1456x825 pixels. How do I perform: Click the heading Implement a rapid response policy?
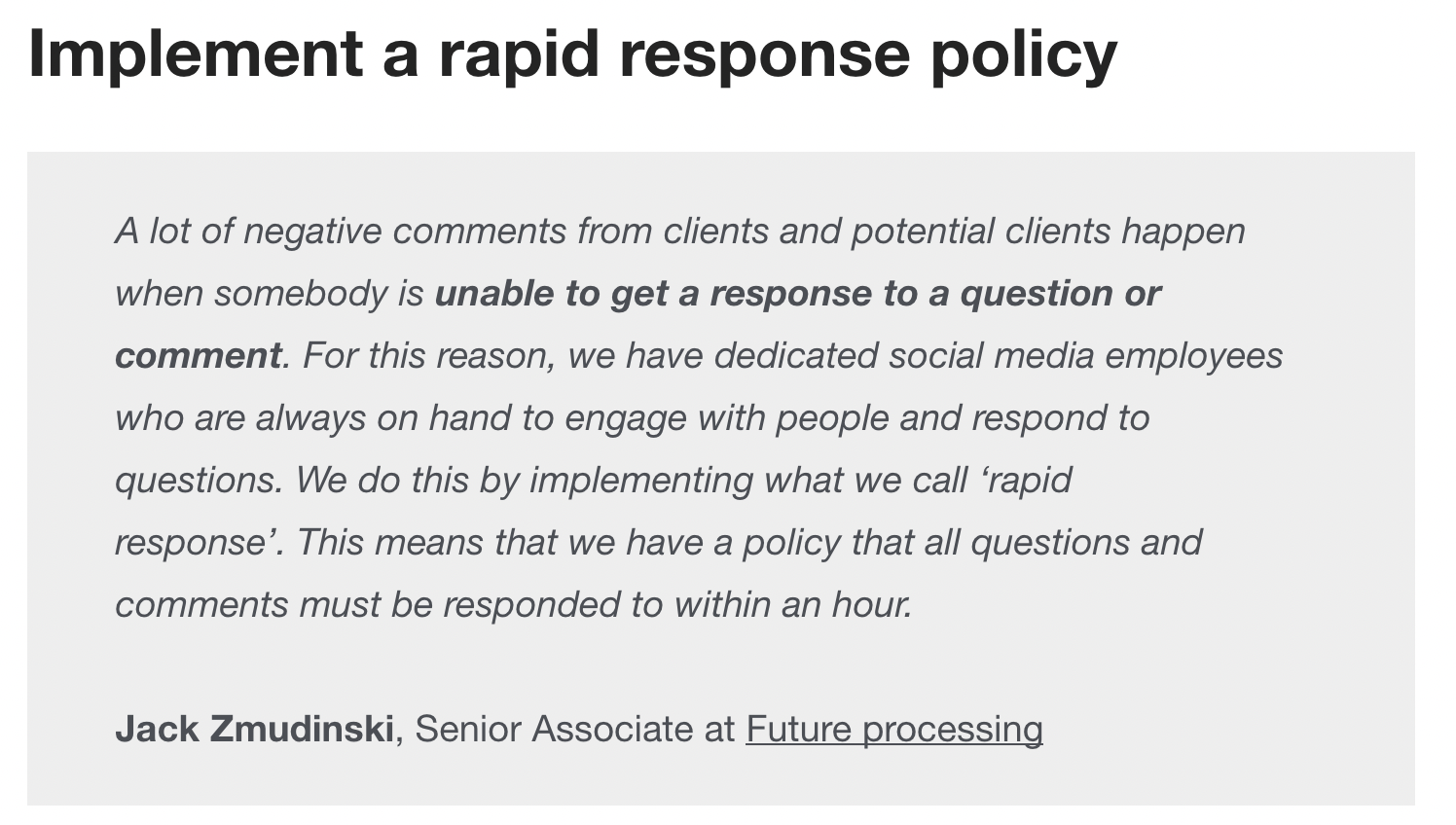point(572,53)
